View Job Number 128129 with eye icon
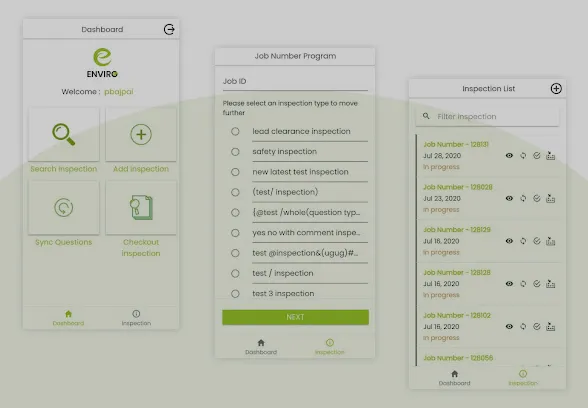Image resolution: width=588 pixels, height=408 pixels. pos(509,241)
